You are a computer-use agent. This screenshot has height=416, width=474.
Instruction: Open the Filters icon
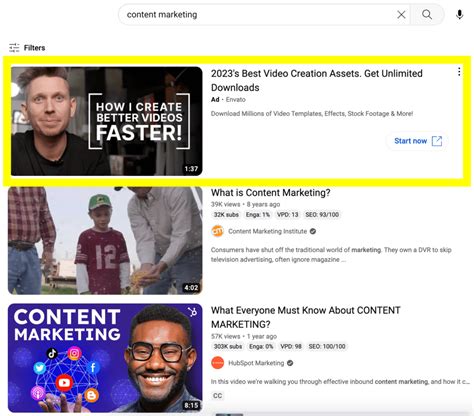(14, 48)
